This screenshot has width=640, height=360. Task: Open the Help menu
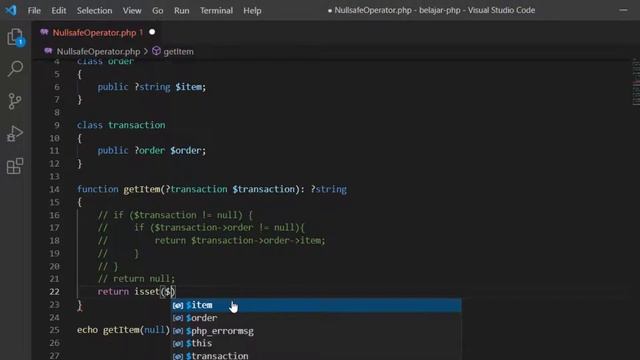coord(252,11)
